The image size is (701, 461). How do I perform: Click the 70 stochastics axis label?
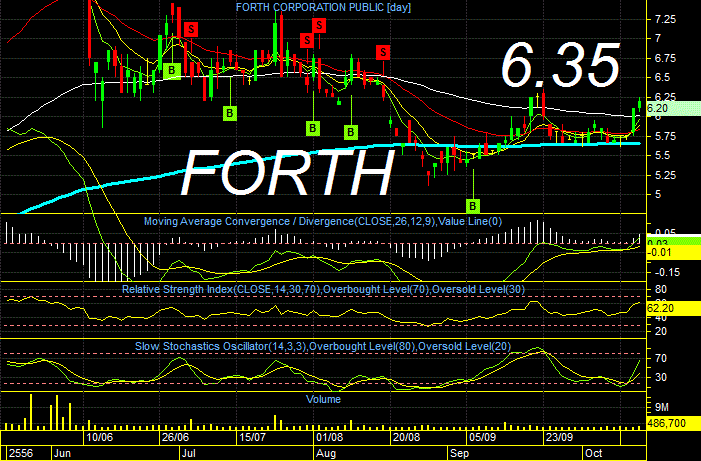pyautogui.click(x=661, y=359)
